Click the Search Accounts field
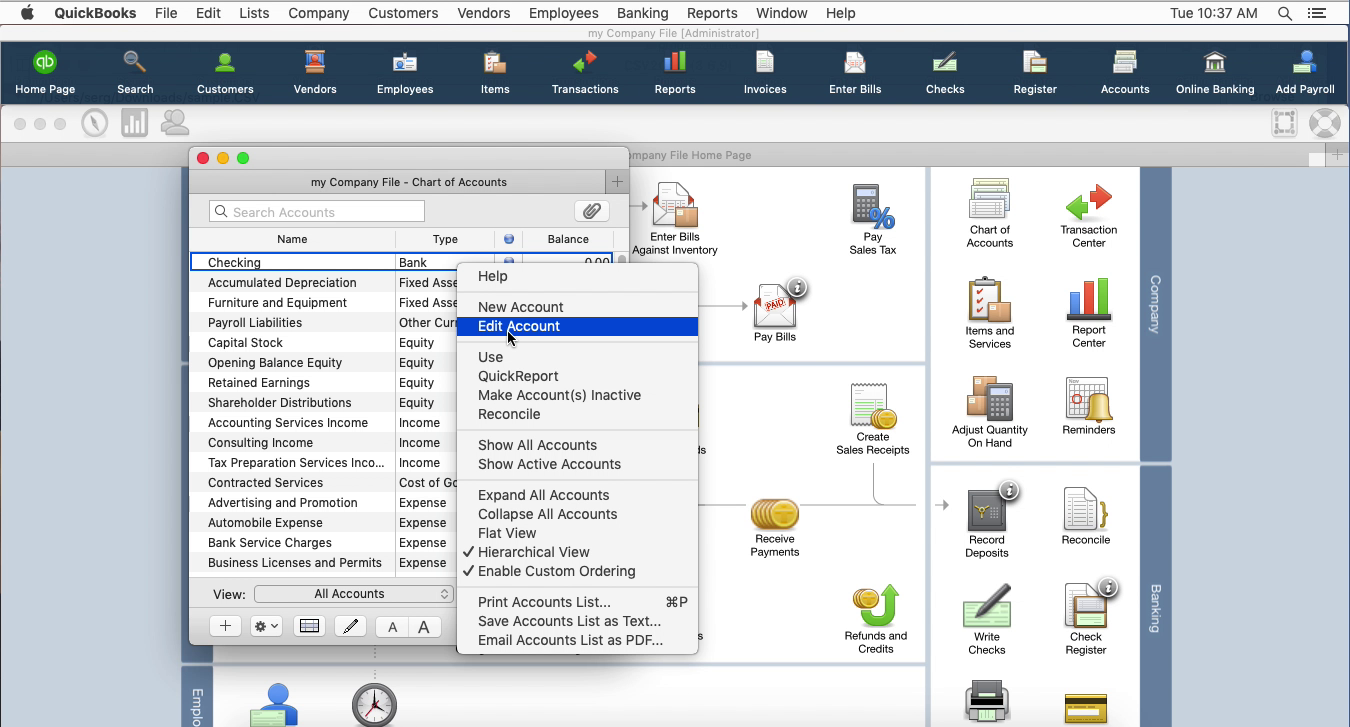This screenshot has width=1350, height=727. pos(317,211)
